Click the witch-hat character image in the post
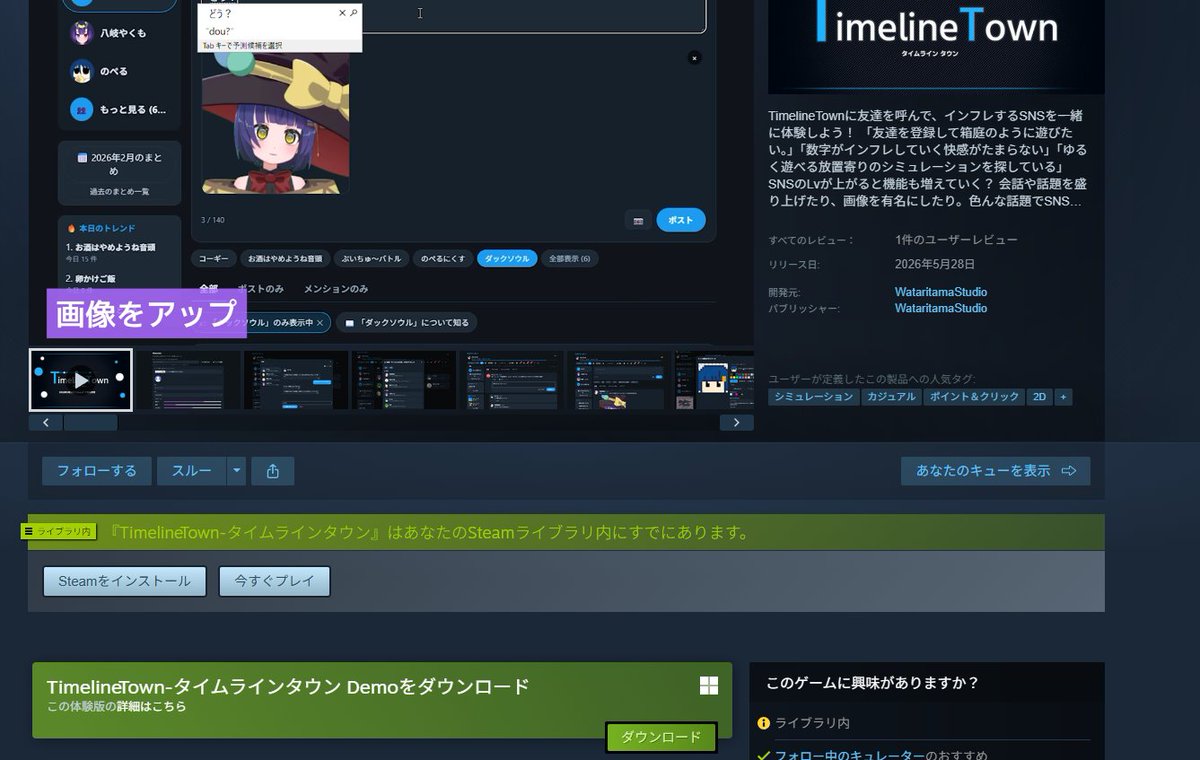This screenshot has height=760, width=1200. (276, 123)
